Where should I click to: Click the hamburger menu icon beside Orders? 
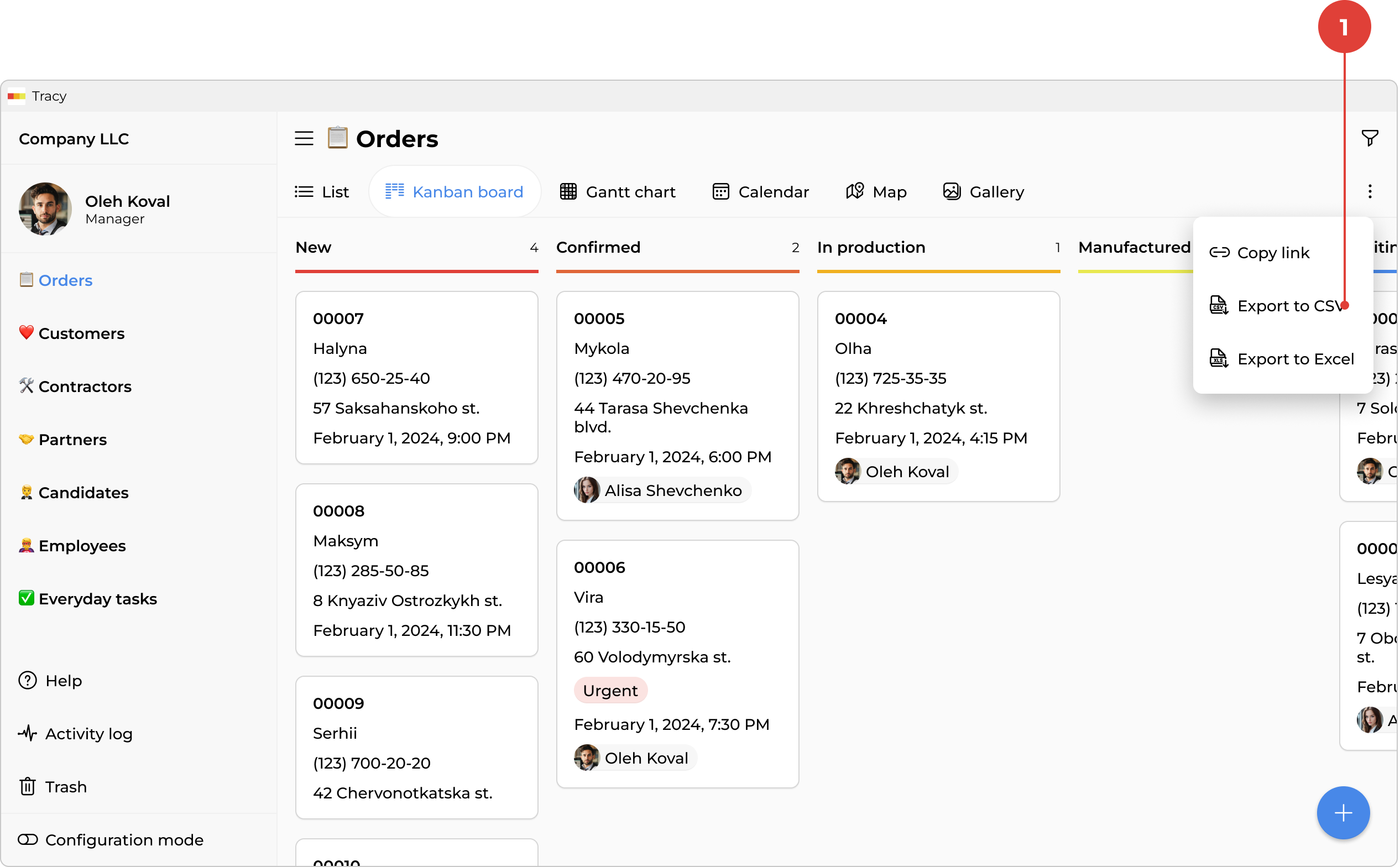(304, 138)
